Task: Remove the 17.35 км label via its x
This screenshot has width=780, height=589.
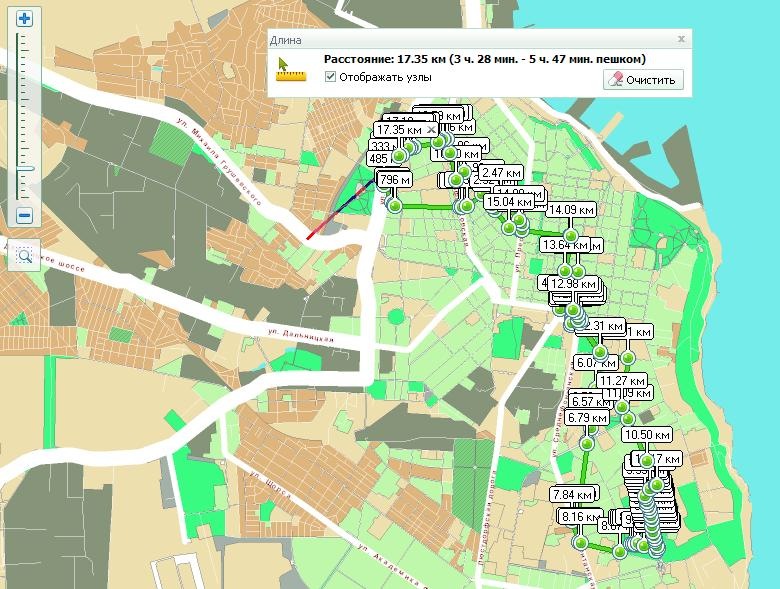Action: click(x=431, y=129)
